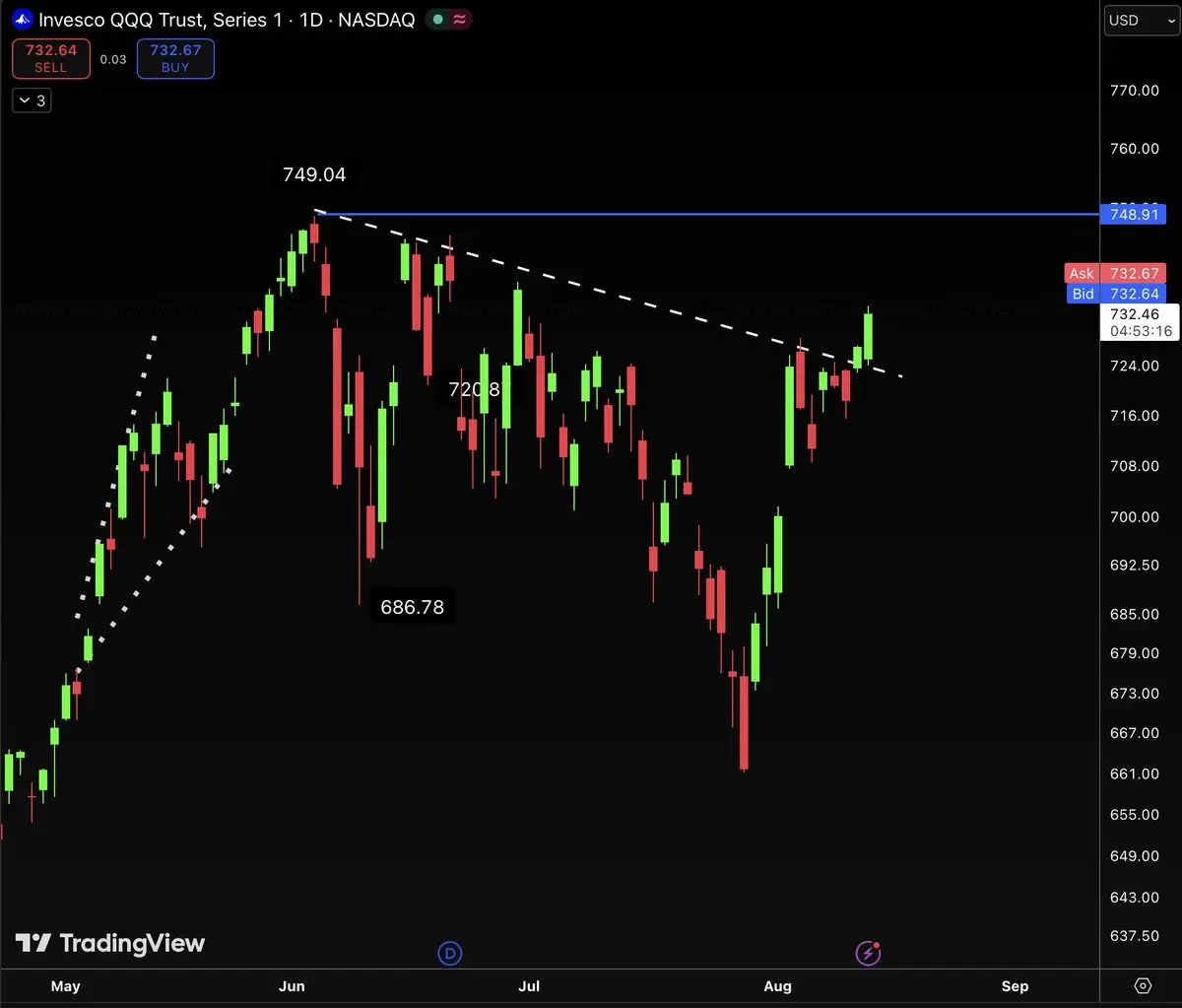The height and width of the screenshot is (1008, 1182).
Task: Click the Invesco QQQ logo icon
Action: (23, 19)
